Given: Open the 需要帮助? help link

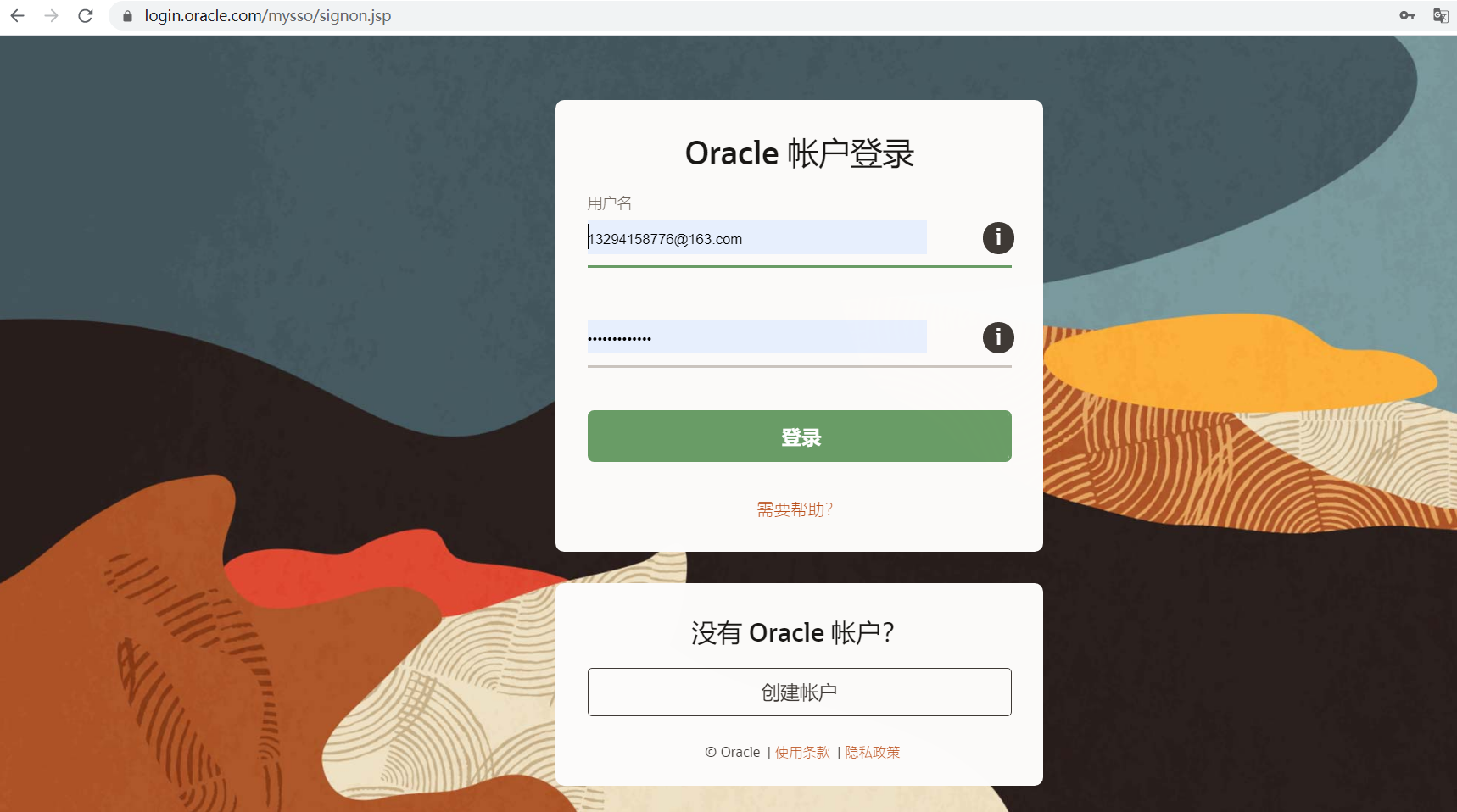Looking at the screenshot, I should tap(795, 509).
